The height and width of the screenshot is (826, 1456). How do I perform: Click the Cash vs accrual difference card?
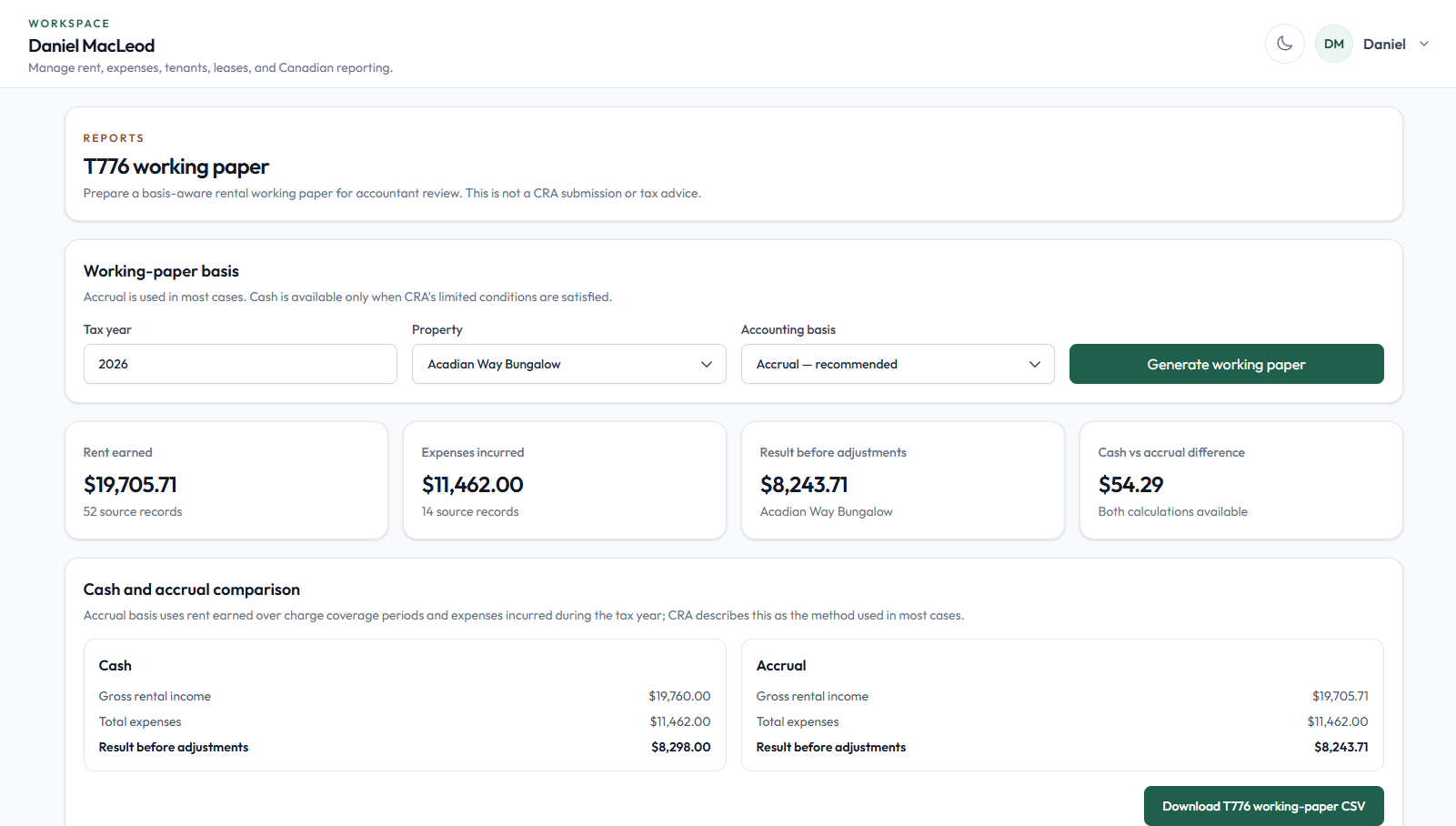(x=1241, y=480)
